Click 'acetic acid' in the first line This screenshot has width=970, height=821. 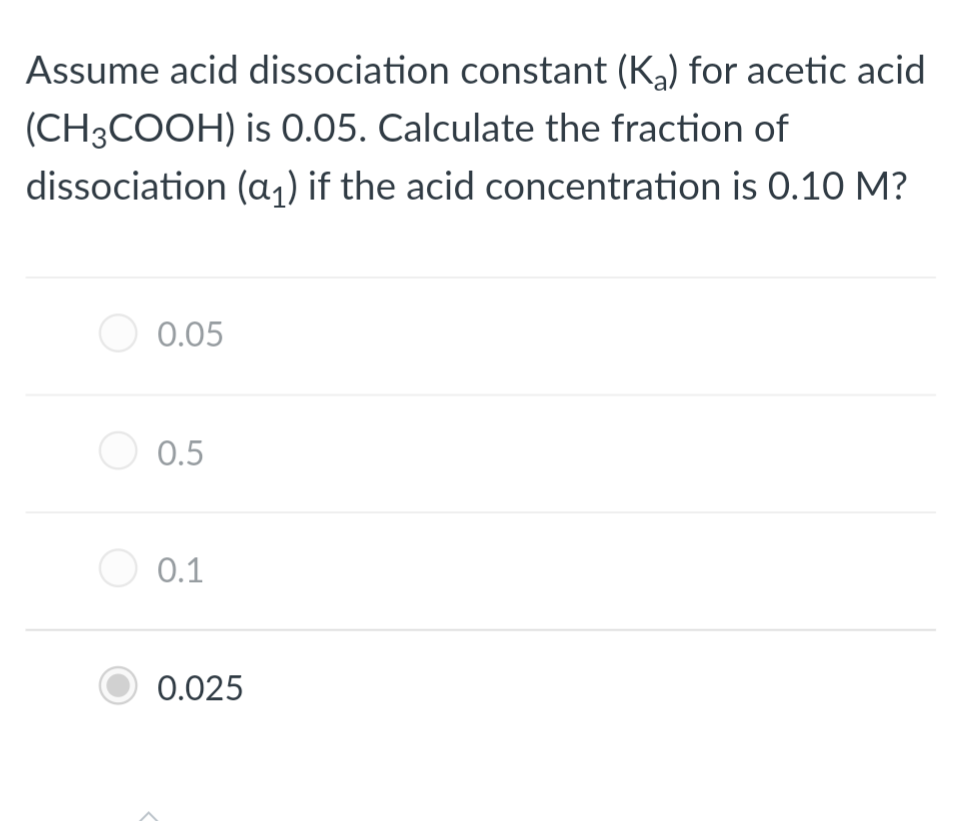pos(836,71)
